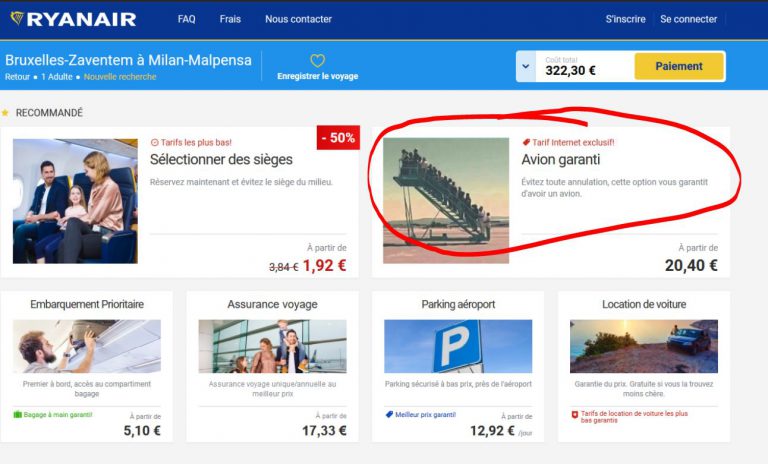Click Se connecter to log in
This screenshot has width=768, height=464.
click(688, 19)
